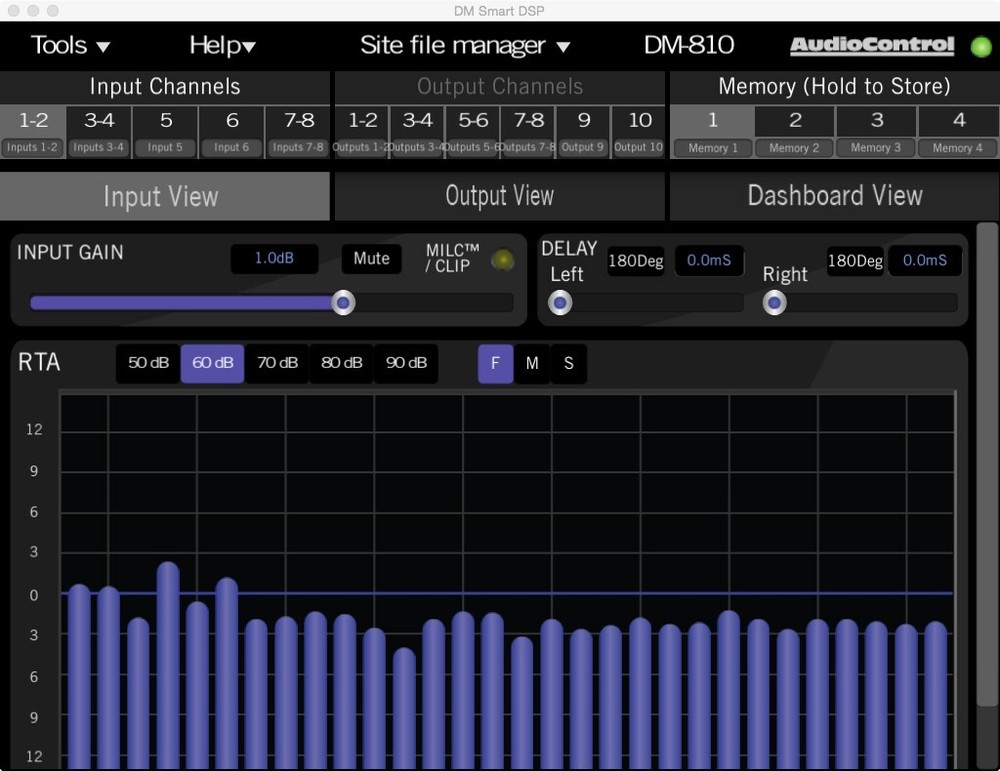Select RTA speed S
This screenshot has height=771, width=1000.
click(568, 363)
